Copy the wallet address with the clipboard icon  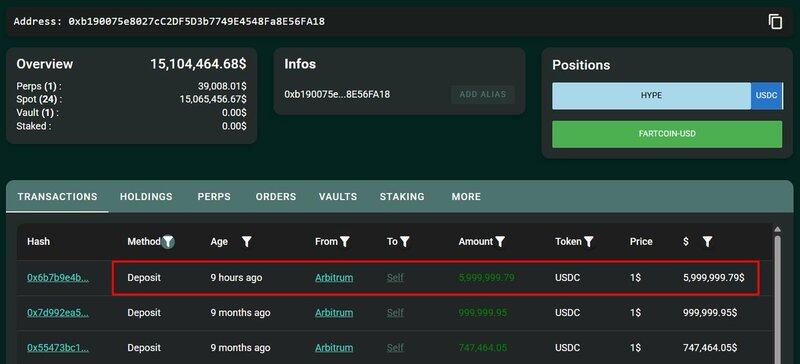click(x=775, y=21)
